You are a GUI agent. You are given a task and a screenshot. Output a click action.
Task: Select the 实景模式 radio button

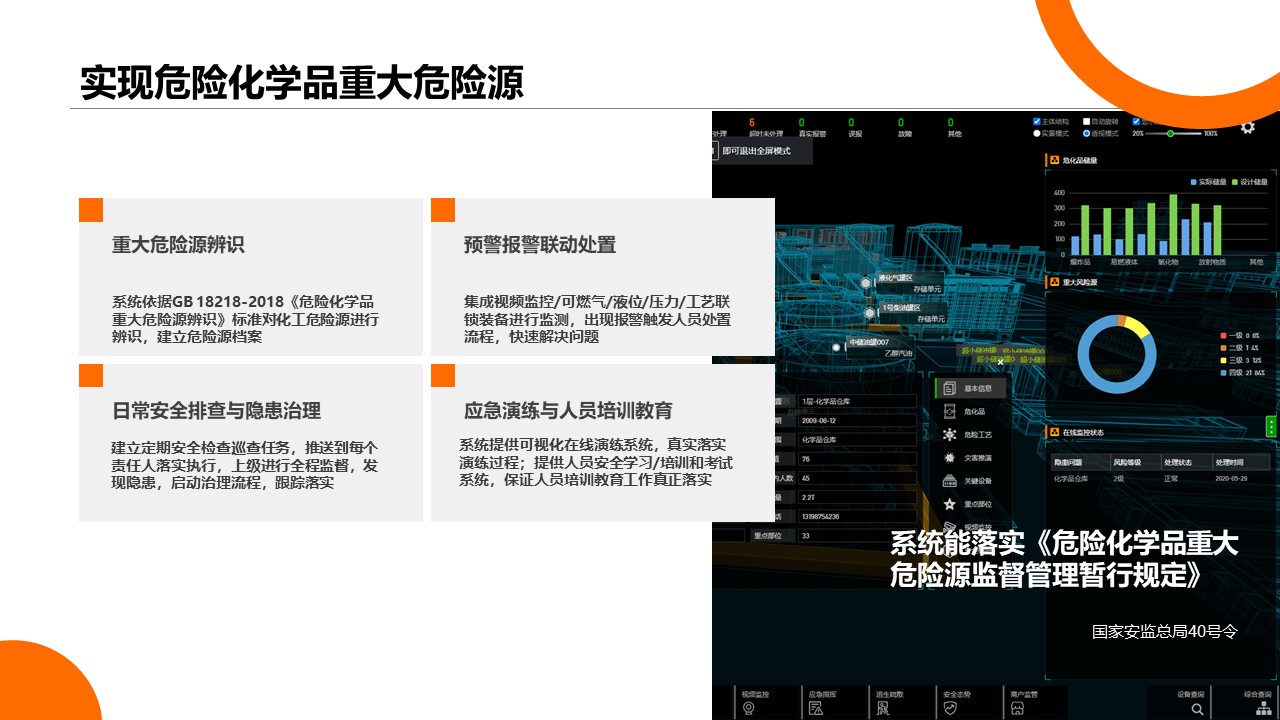point(1037,133)
